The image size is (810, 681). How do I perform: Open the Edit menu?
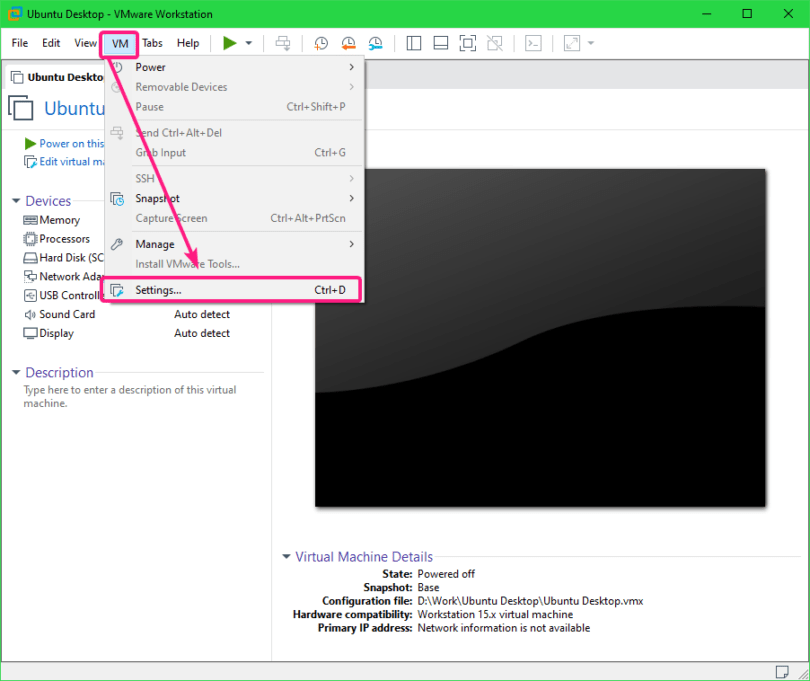pos(51,43)
